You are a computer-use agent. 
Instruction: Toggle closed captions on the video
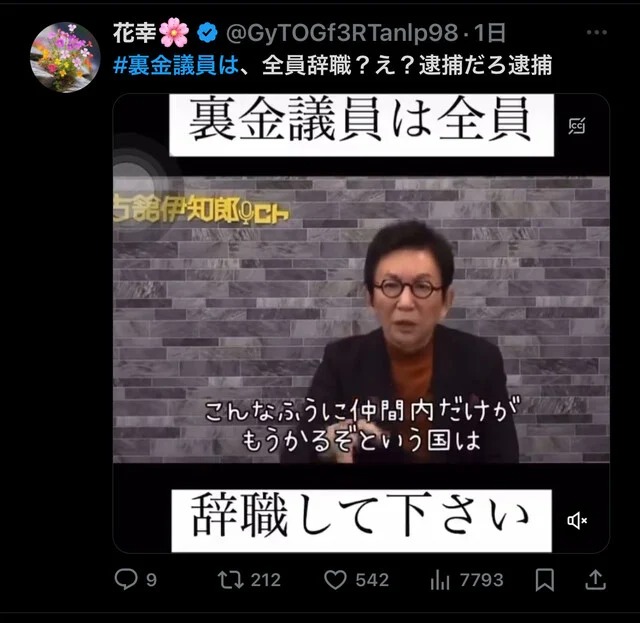(577, 126)
